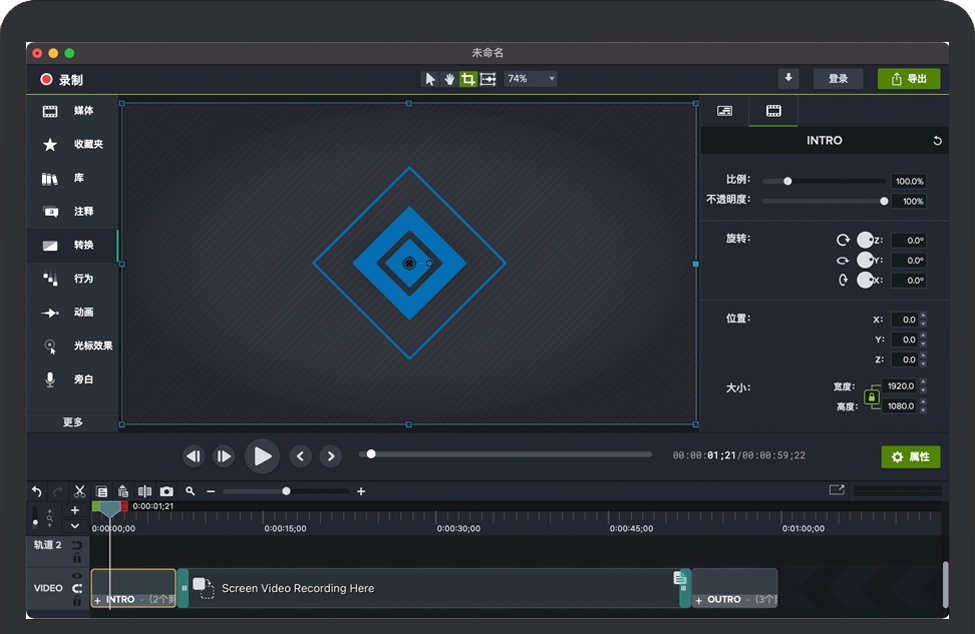This screenshot has height=634, width=975.
Task: Click the scissors cut icon on timeline
Action: coord(80,491)
